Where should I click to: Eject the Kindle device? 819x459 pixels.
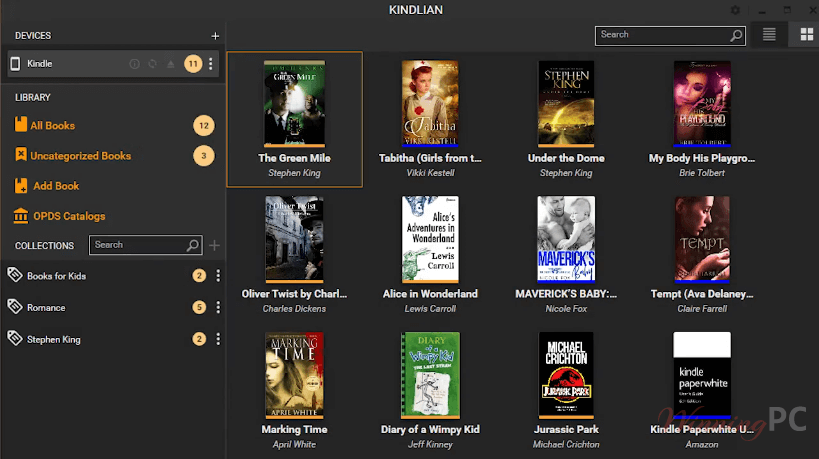point(171,64)
